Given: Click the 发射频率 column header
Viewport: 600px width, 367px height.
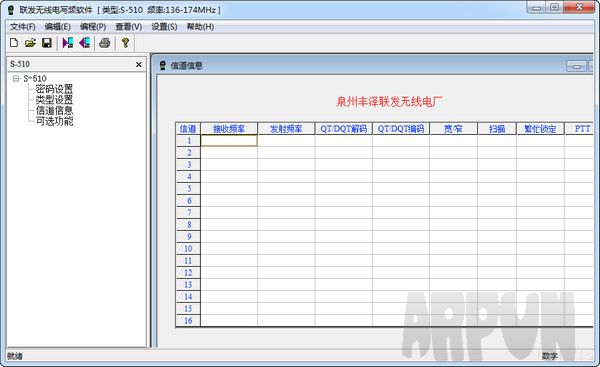Looking at the screenshot, I should 286,129.
